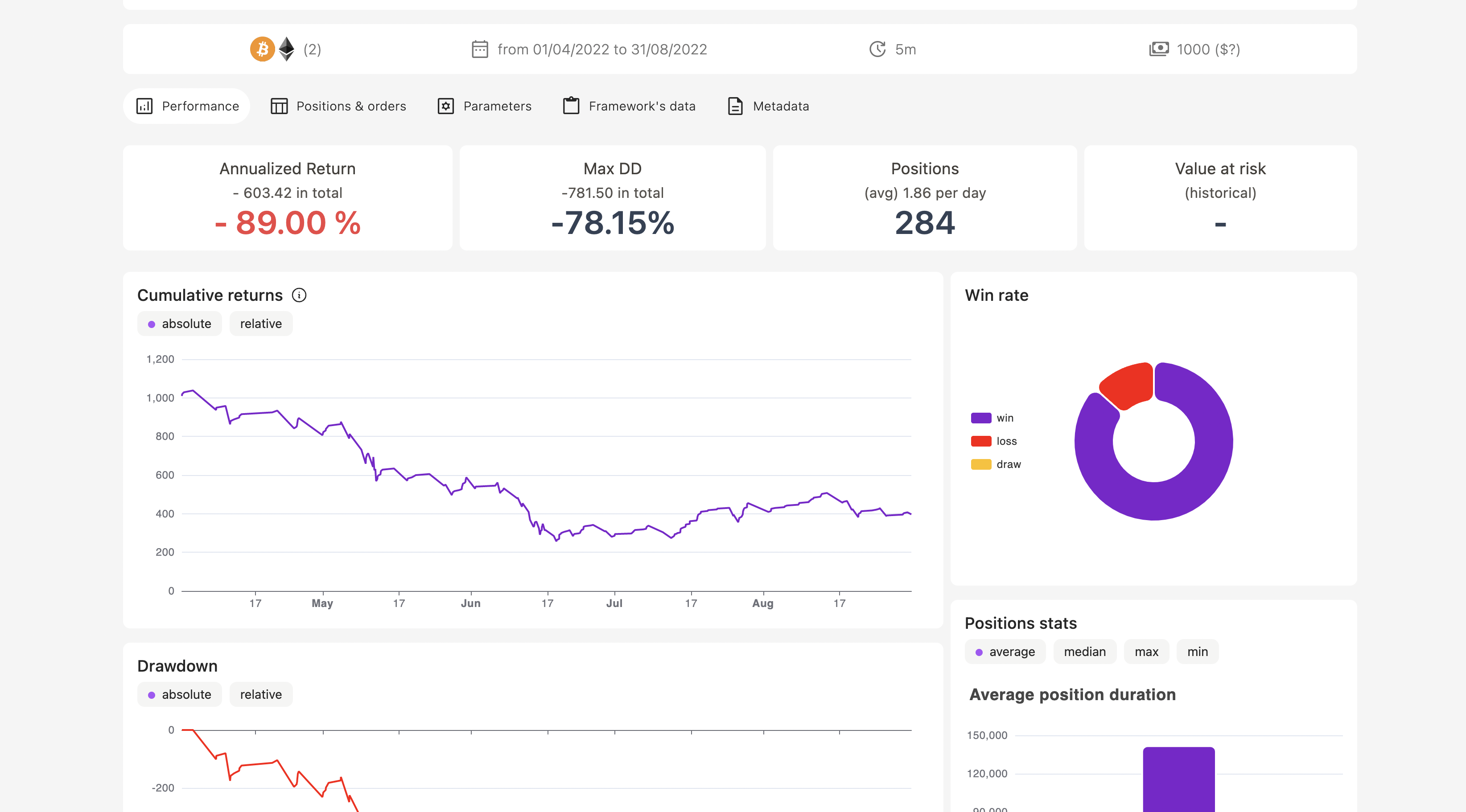The height and width of the screenshot is (812, 1466).
Task: Click the cash capital icon
Action: [1159, 49]
